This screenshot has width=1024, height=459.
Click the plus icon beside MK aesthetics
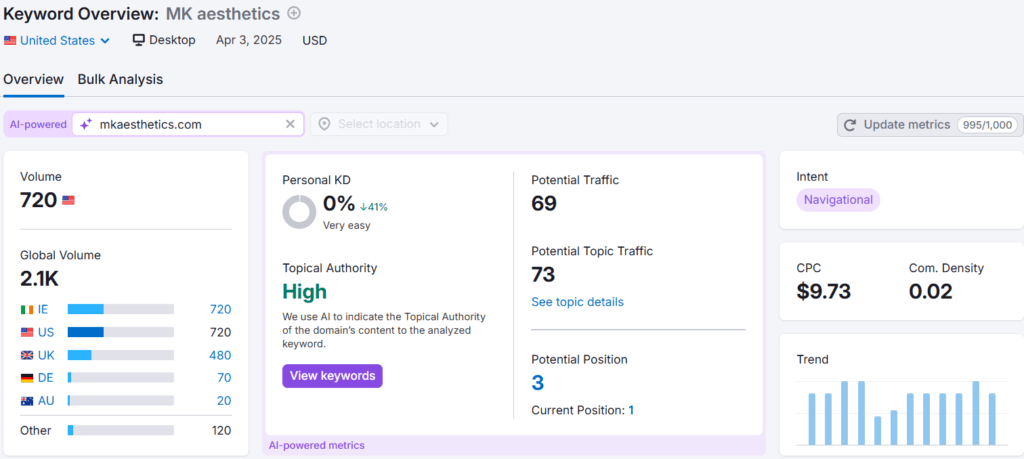(295, 13)
